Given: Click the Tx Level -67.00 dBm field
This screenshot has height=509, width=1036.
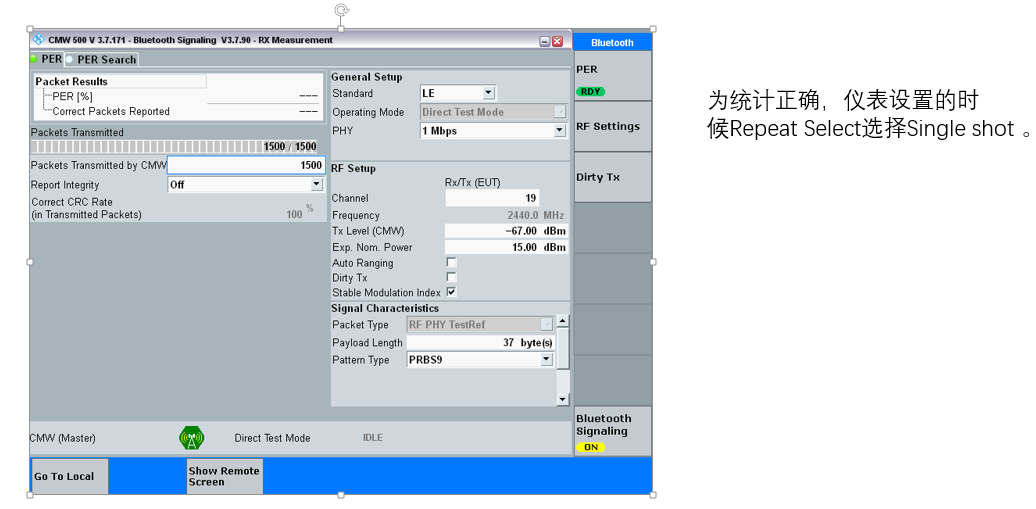Looking at the screenshot, I should (x=506, y=231).
